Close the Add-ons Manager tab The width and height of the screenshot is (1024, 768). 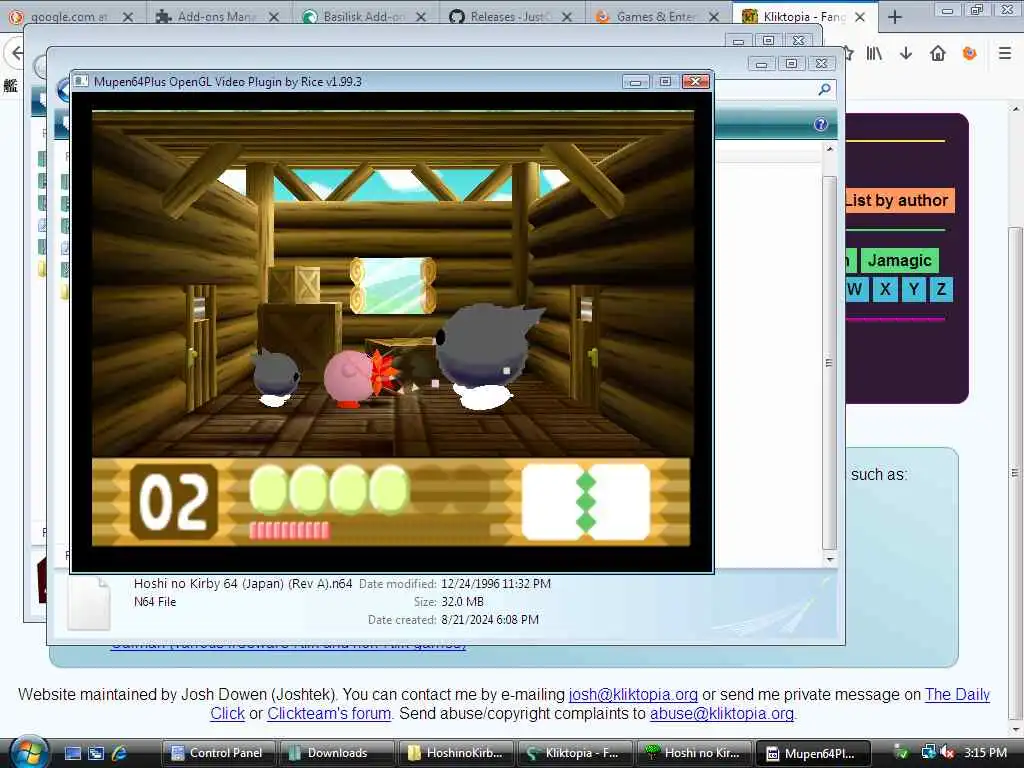(x=274, y=17)
